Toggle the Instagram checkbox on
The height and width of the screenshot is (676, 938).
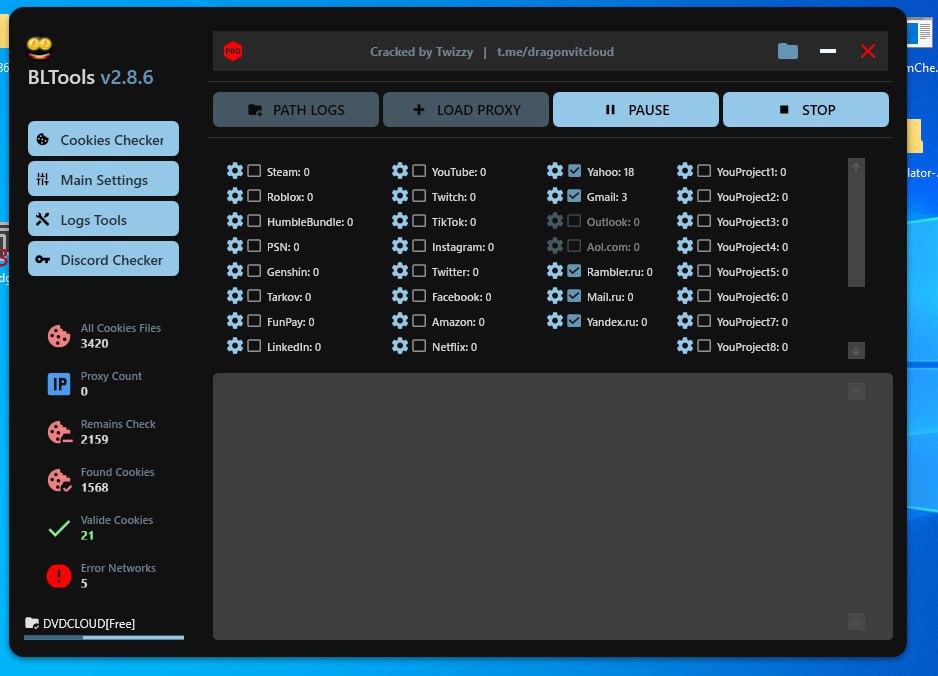tap(419, 246)
